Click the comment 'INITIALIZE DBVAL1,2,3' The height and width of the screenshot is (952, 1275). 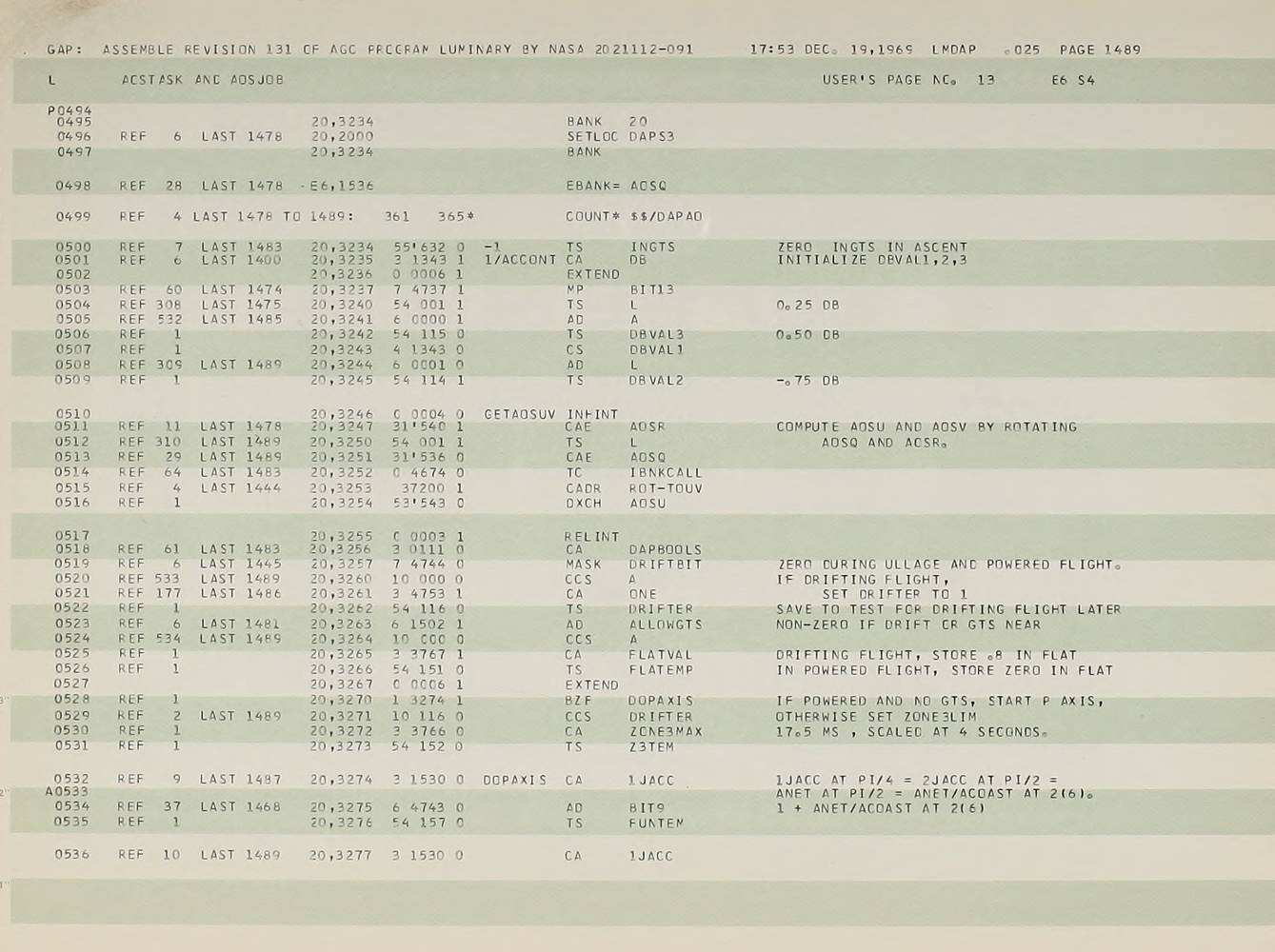click(x=872, y=259)
